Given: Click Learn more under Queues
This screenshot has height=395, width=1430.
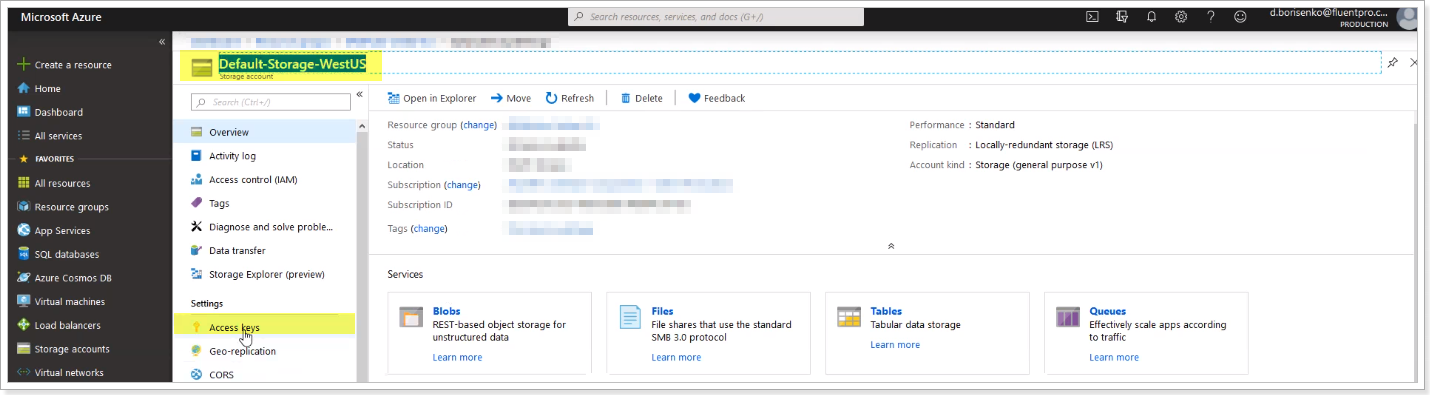Looking at the screenshot, I should pyautogui.click(x=1114, y=357).
